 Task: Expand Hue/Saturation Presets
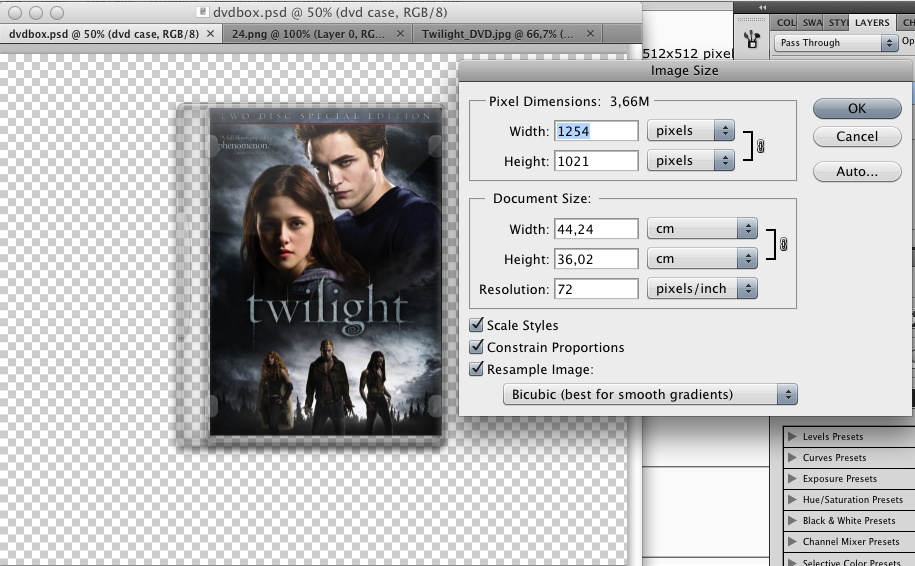point(792,499)
